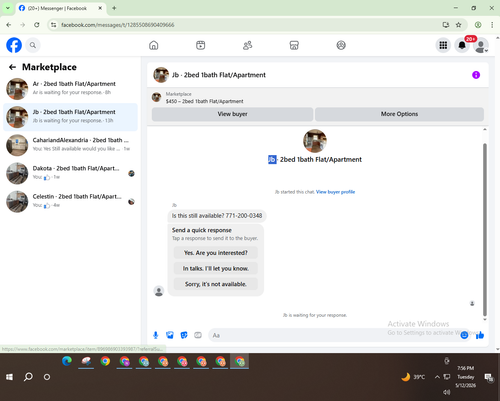Open the notifications bell icon
500x401 pixels.
click(462, 45)
